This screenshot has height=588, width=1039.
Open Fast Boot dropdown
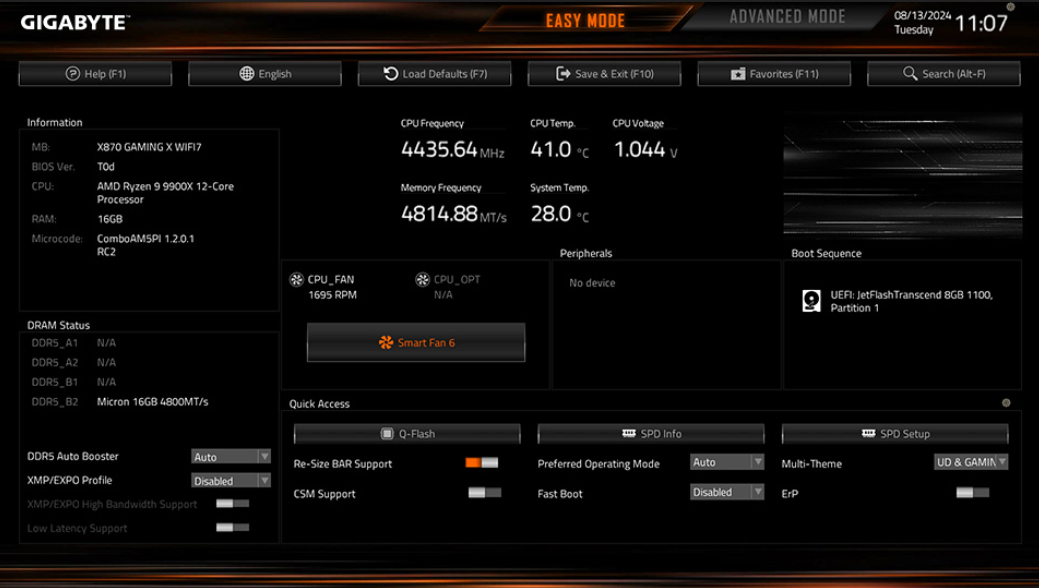(x=727, y=492)
